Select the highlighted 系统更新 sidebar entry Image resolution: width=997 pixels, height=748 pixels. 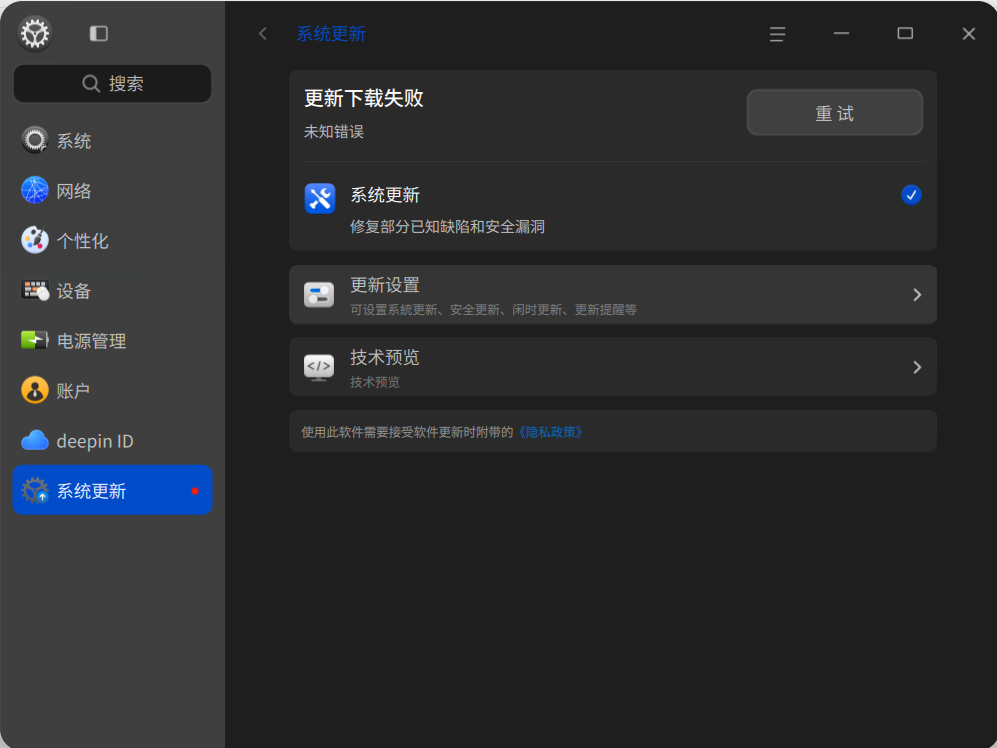pos(112,490)
